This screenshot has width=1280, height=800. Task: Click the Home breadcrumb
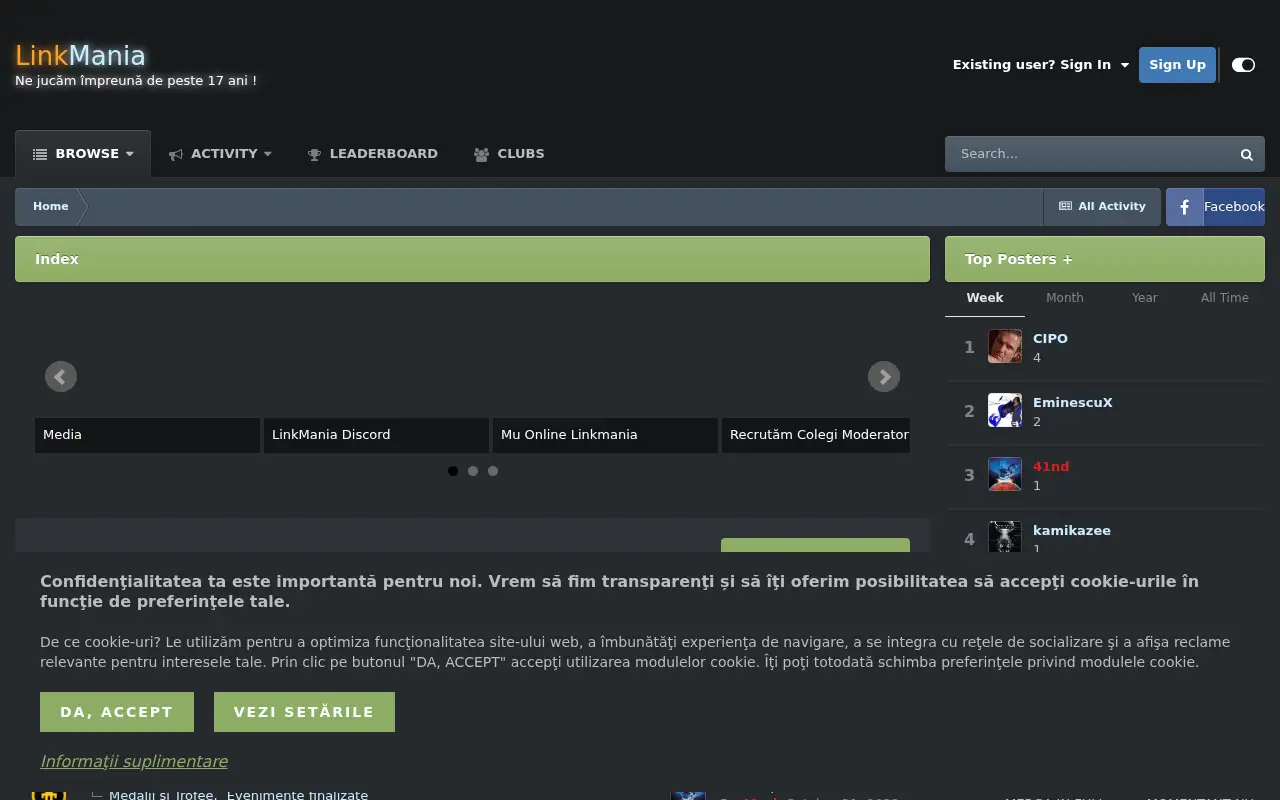51,207
